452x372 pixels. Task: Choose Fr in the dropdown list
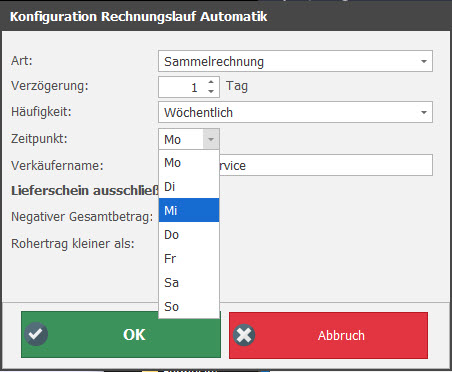point(189,259)
